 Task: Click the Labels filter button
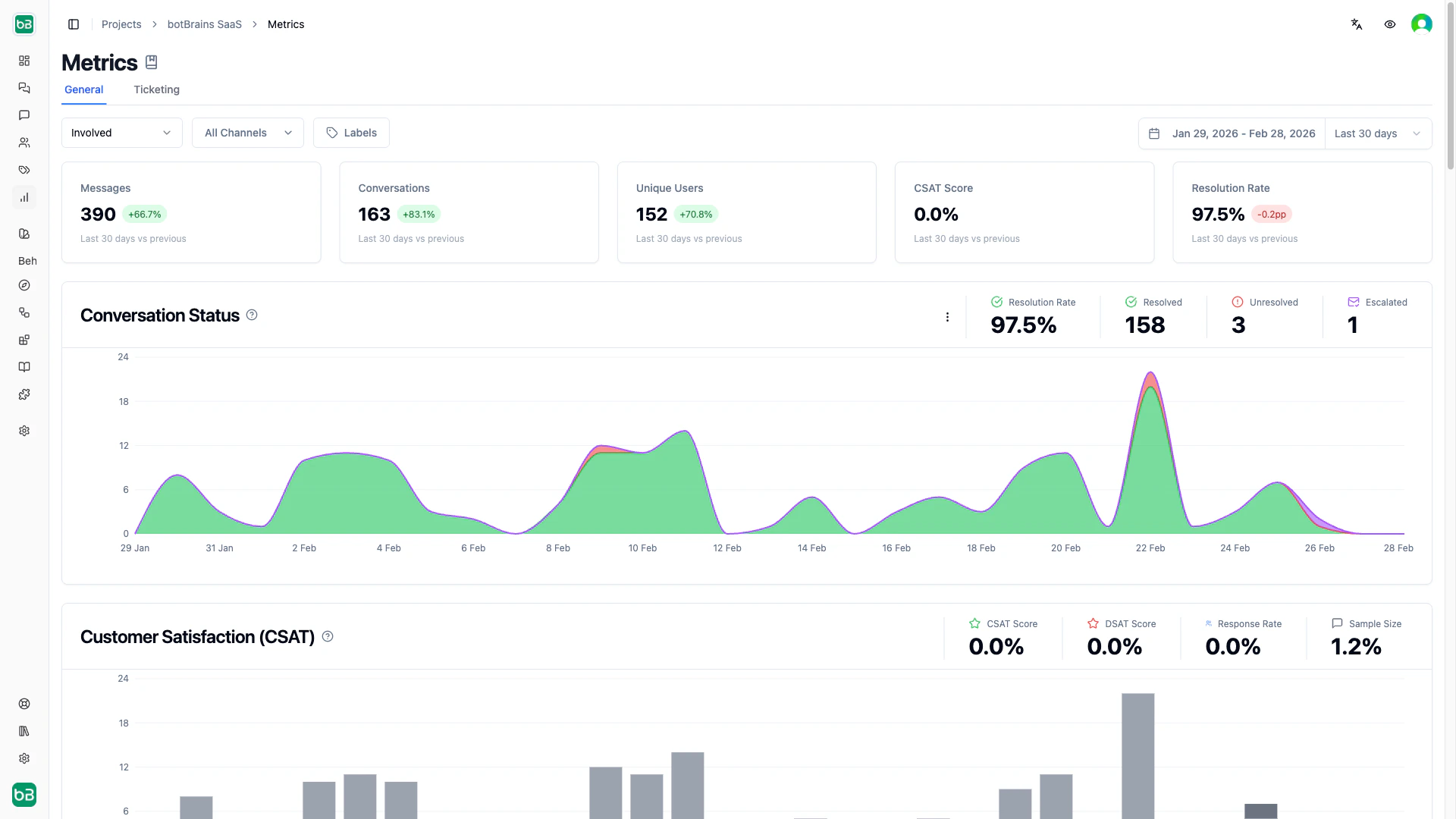[350, 132]
